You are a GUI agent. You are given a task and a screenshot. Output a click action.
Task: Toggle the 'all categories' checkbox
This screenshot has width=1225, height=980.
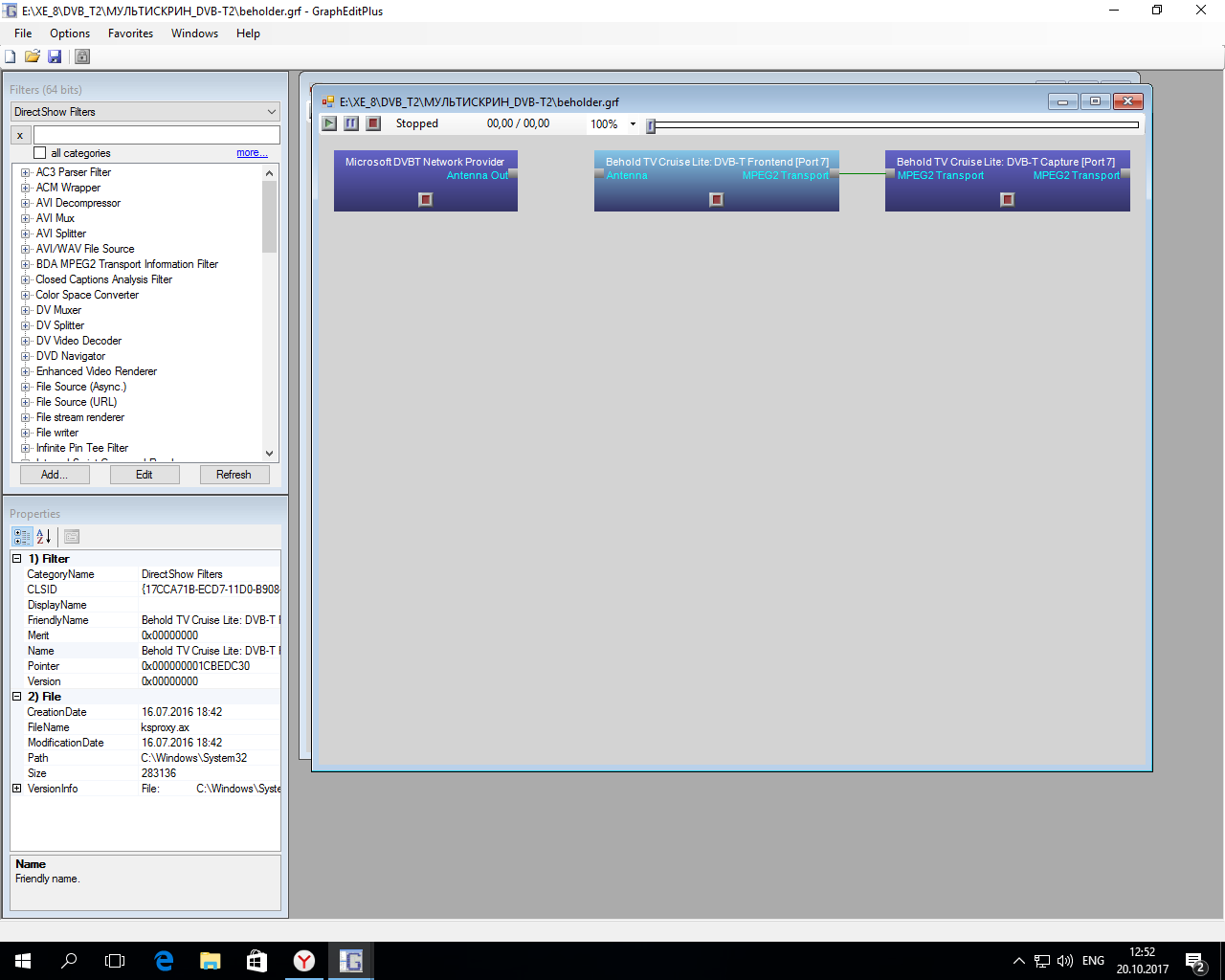coord(40,153)
